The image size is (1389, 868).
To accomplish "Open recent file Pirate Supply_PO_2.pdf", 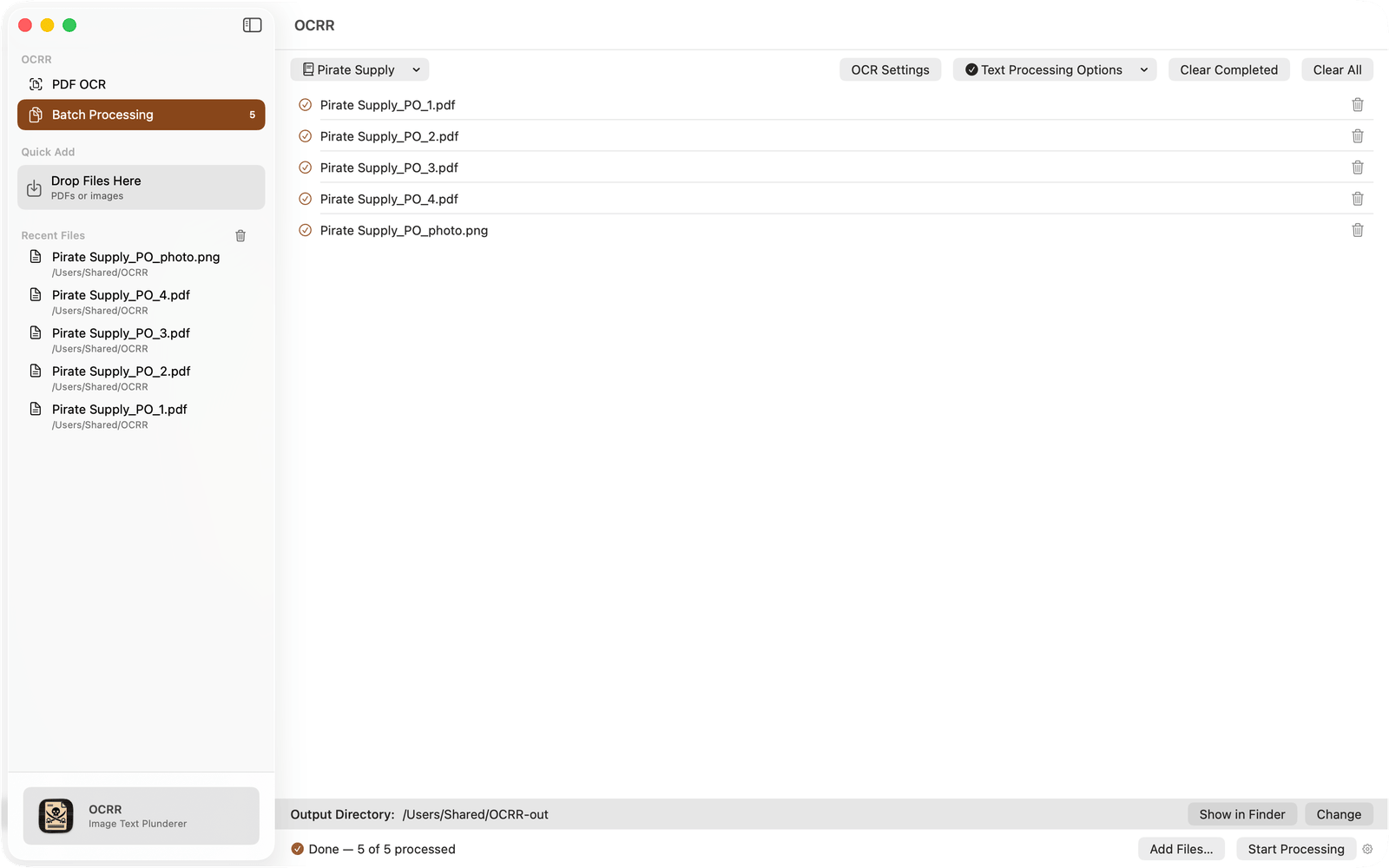I will (x=141, y=378).
